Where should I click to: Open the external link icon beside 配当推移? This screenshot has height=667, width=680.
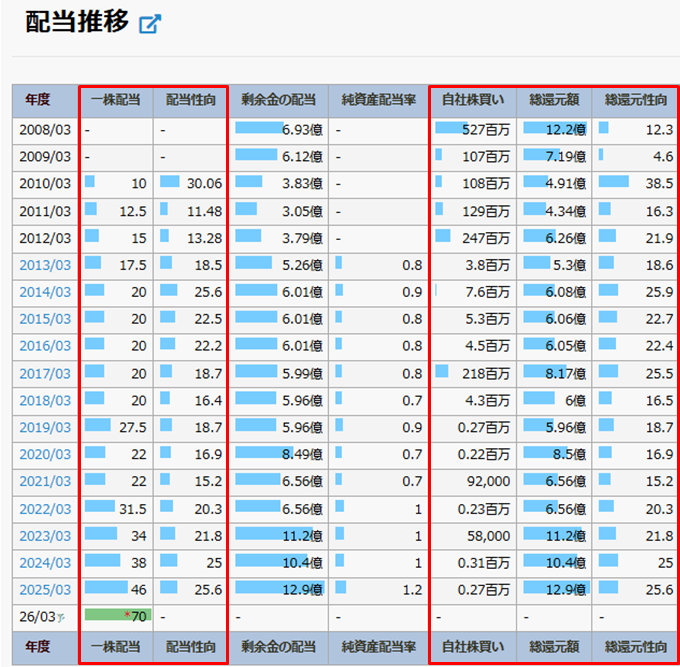pyautogui.click(x=150, y=24)
